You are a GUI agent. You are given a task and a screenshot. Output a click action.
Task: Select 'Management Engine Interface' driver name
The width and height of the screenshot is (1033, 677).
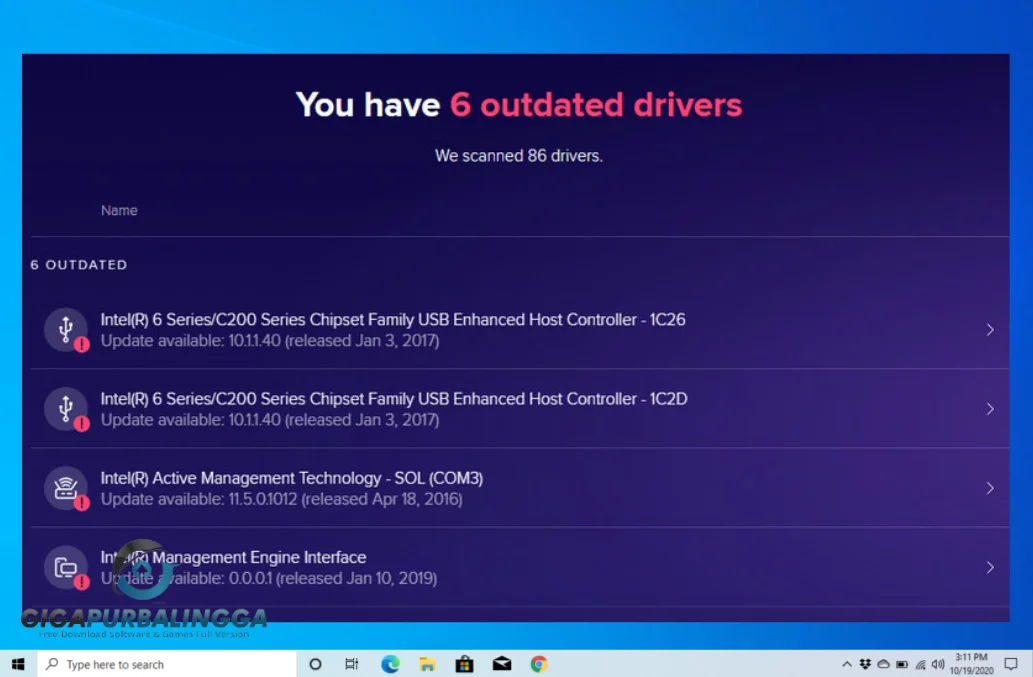pyautogui.click(x=233, y=557)
